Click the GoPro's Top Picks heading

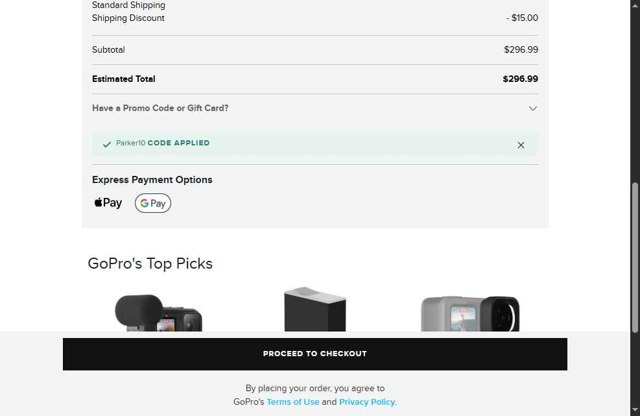click(x=150, y=264)
